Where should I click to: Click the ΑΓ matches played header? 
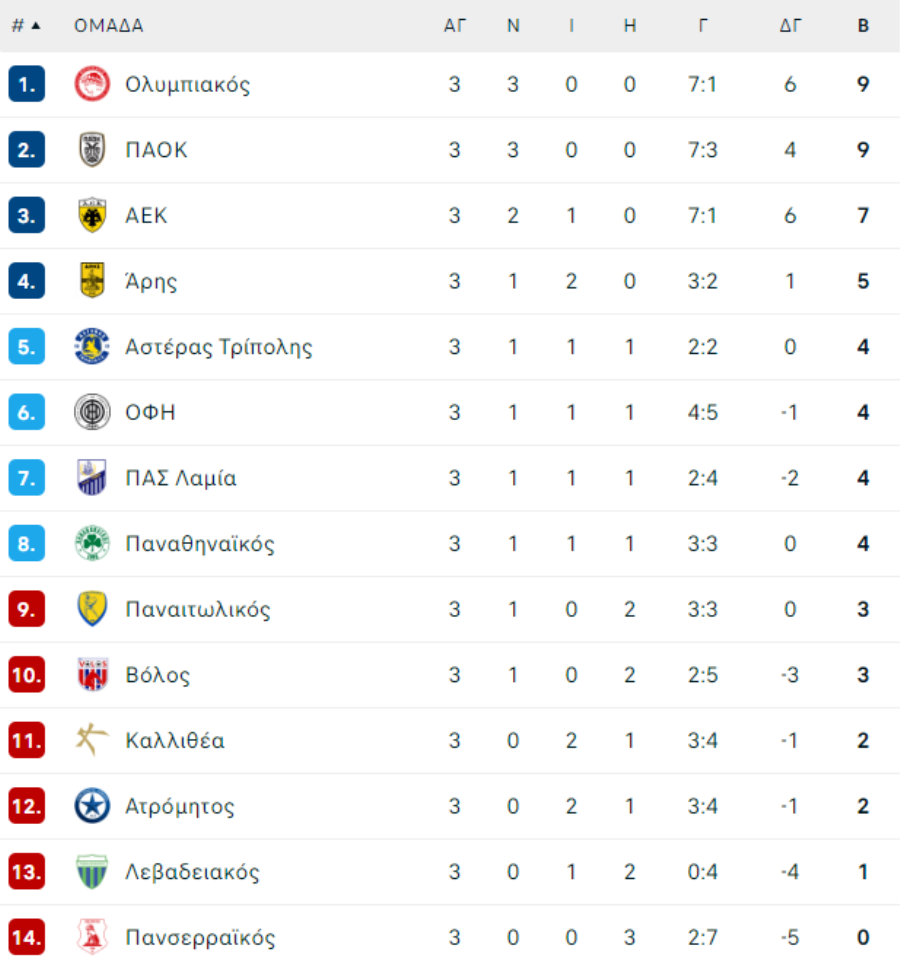coord(455,26)
